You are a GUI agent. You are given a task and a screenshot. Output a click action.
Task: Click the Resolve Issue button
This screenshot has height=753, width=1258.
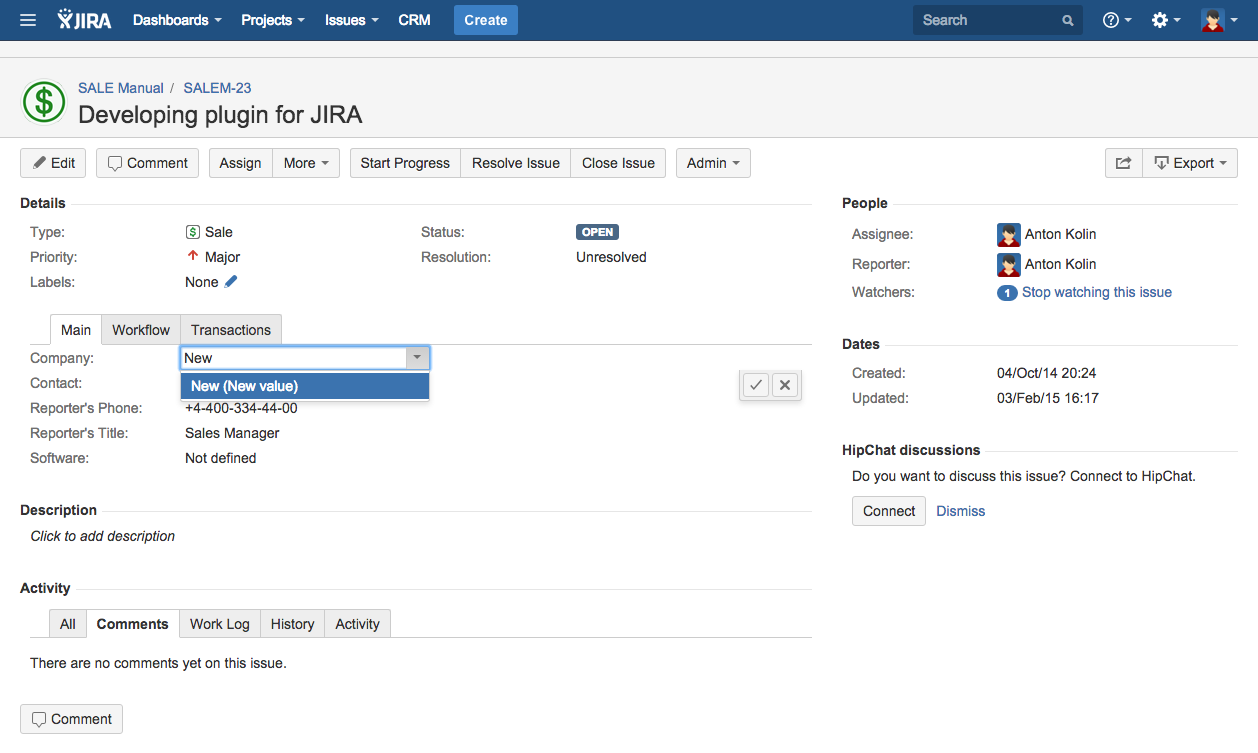(516, 163)
